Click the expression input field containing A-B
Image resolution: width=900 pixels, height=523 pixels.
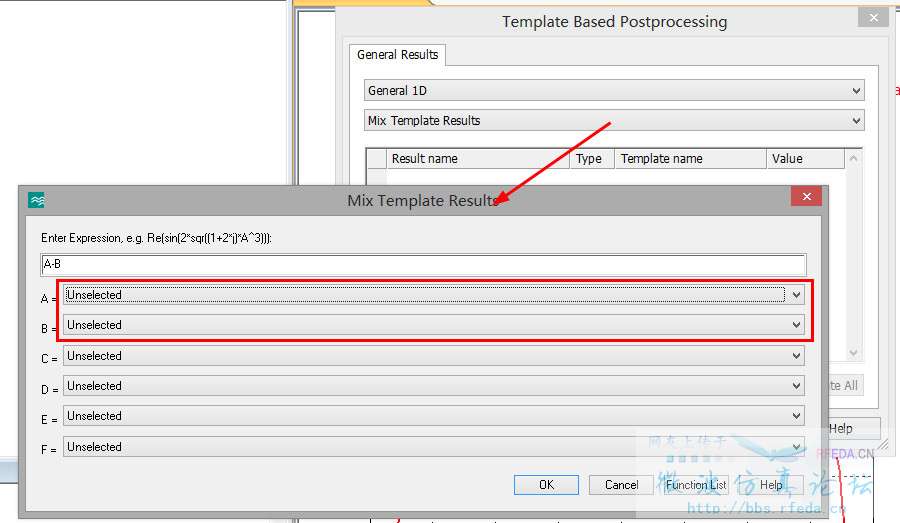point(424,265)
